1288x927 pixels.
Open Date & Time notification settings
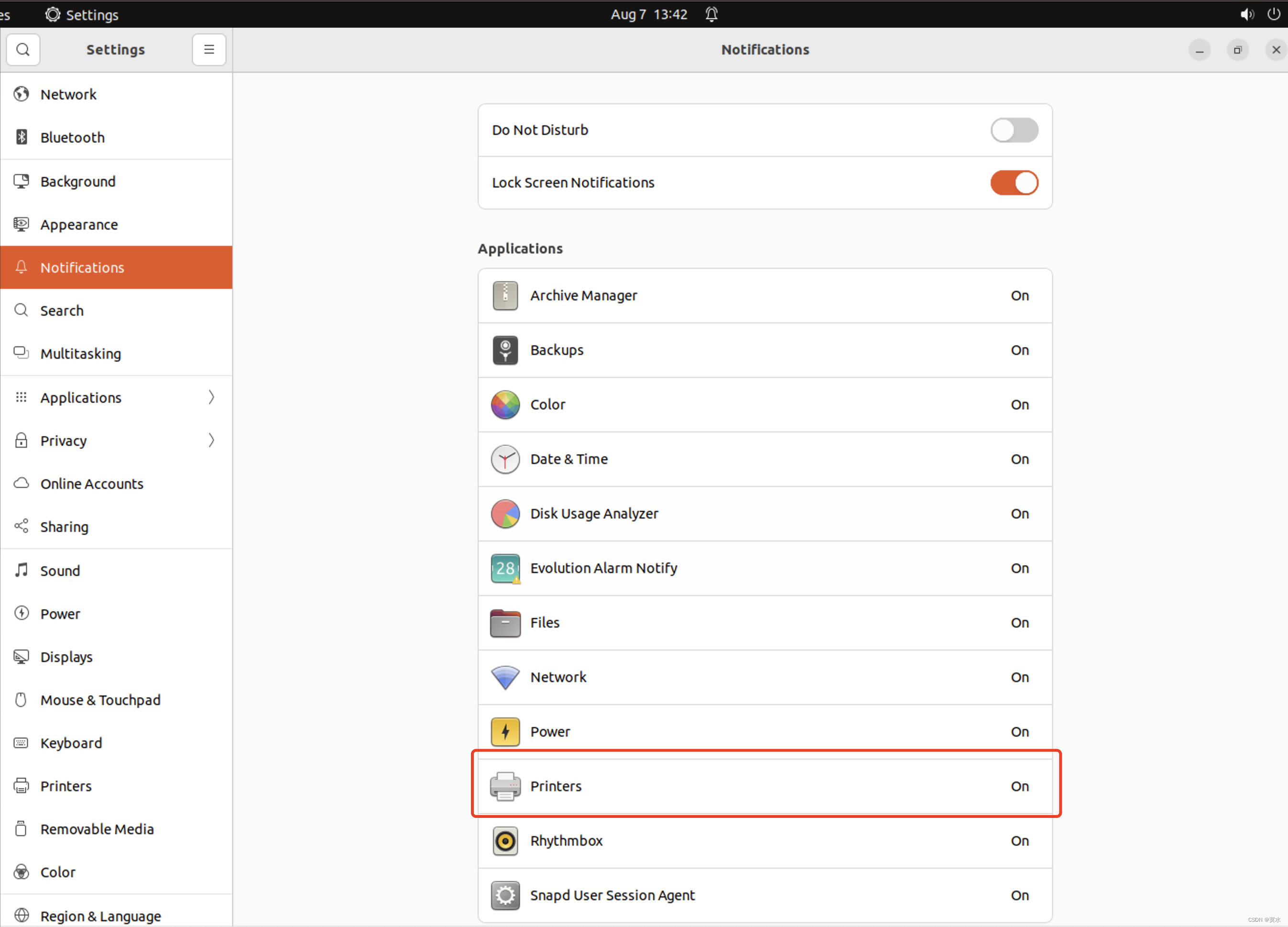pos(765,459)
